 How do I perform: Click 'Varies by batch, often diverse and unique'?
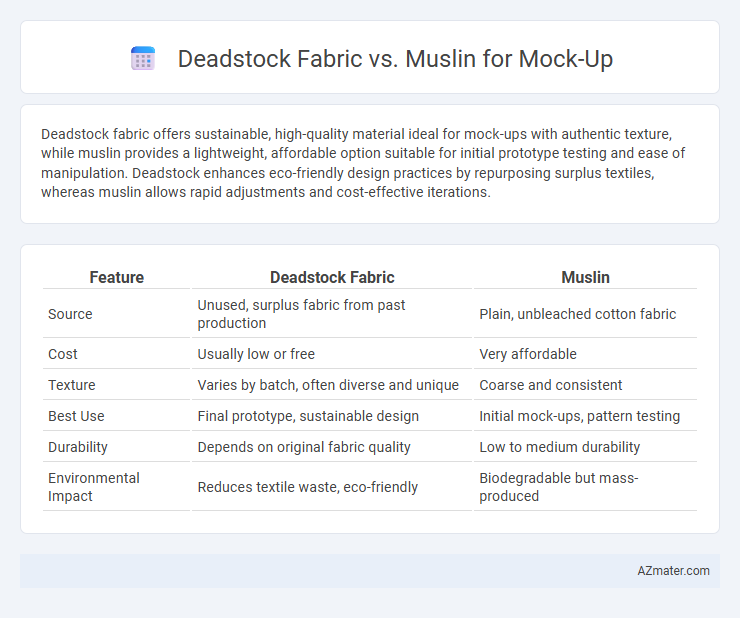(x=328, y=385)
